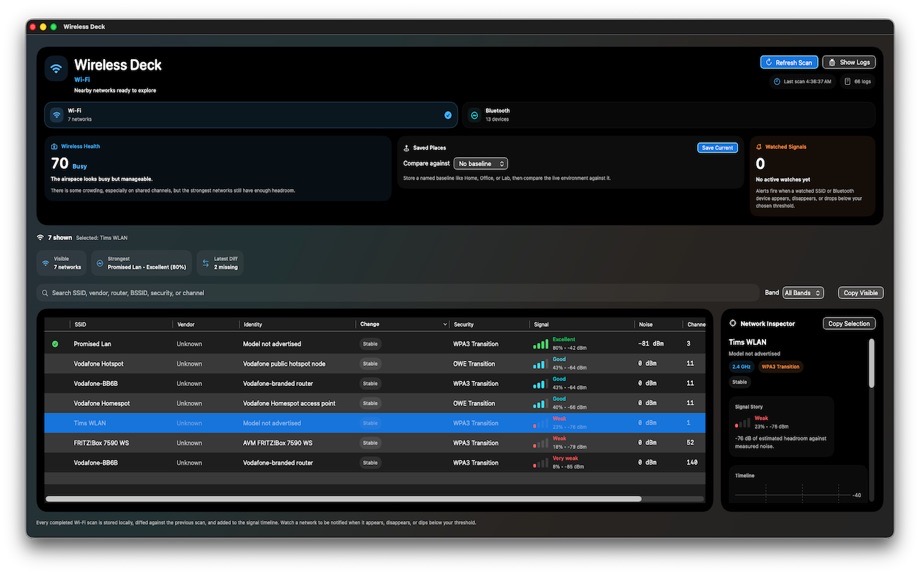The height and width of the screenshot is (575, 920).
Task: Switch to the Bluetooth 13 devices tab
Action: (669, 115)
